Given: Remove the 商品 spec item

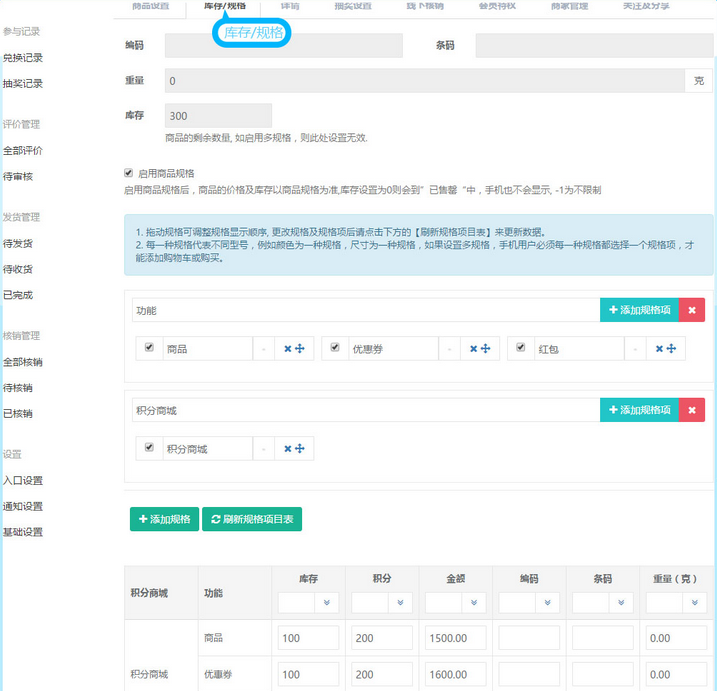Looking at the screenshot, I should click(287, 348).
